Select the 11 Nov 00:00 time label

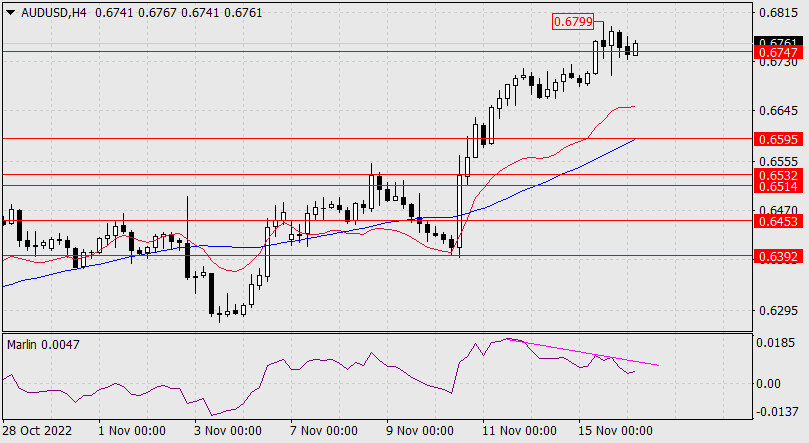click(519, 431)
